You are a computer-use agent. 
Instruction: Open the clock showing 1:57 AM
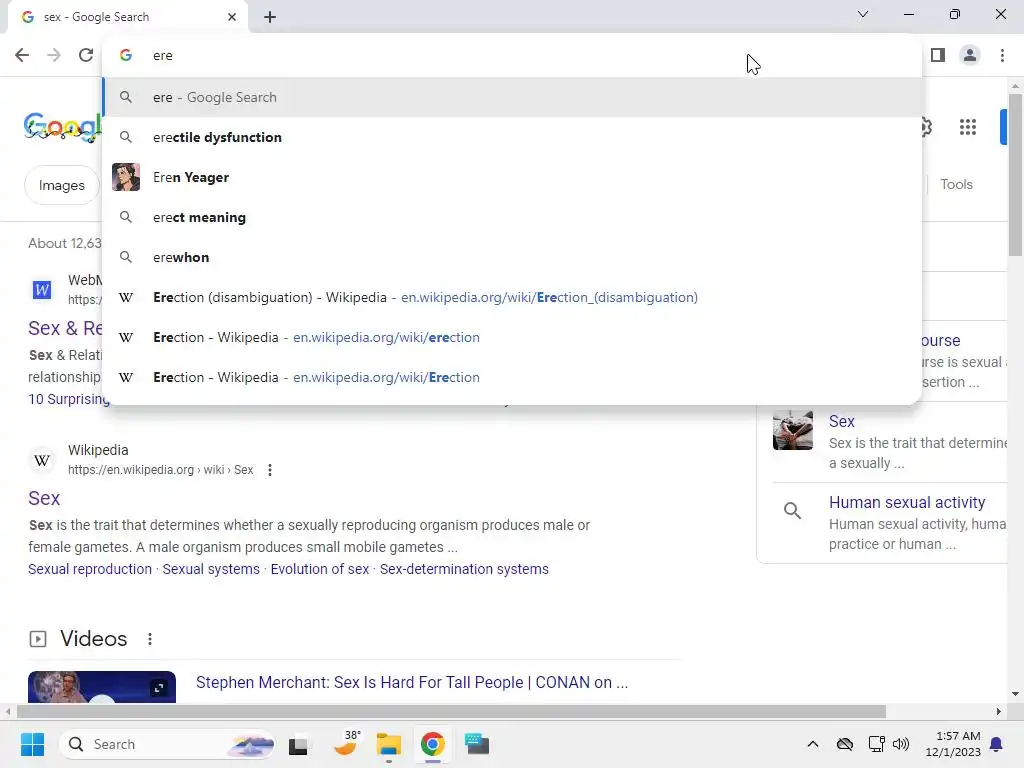click(953, 744)
